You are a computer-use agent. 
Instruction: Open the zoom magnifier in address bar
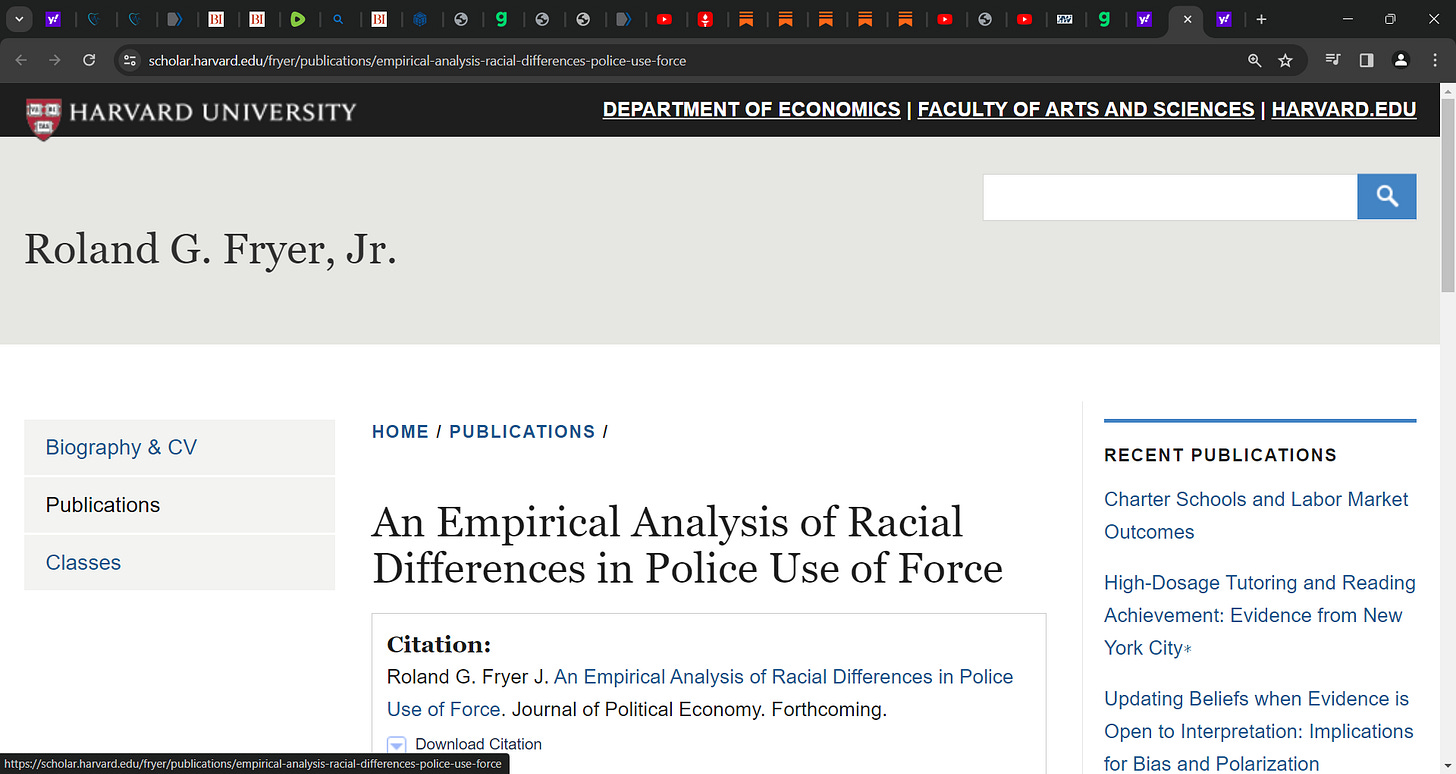point(1254,60)
